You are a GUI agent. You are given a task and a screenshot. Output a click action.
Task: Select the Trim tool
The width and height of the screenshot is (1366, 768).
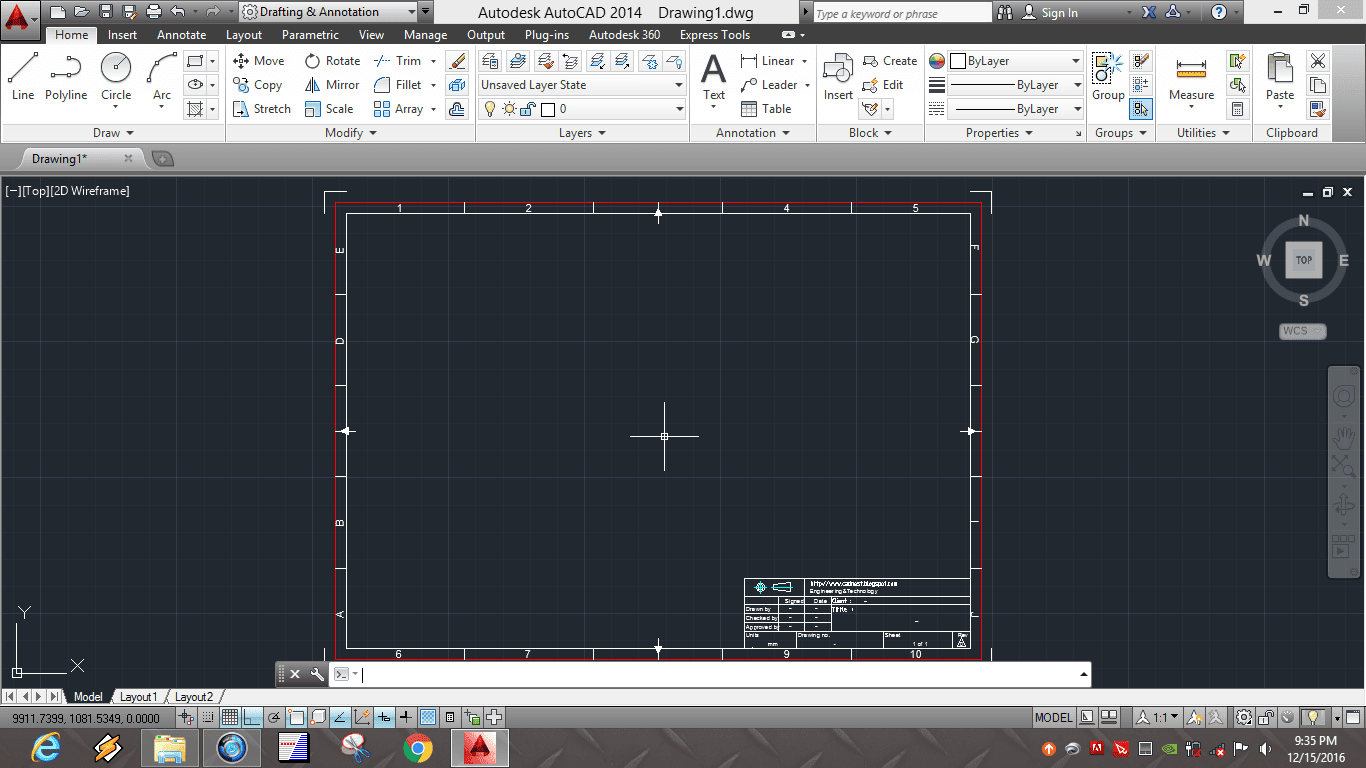(401, 60)
